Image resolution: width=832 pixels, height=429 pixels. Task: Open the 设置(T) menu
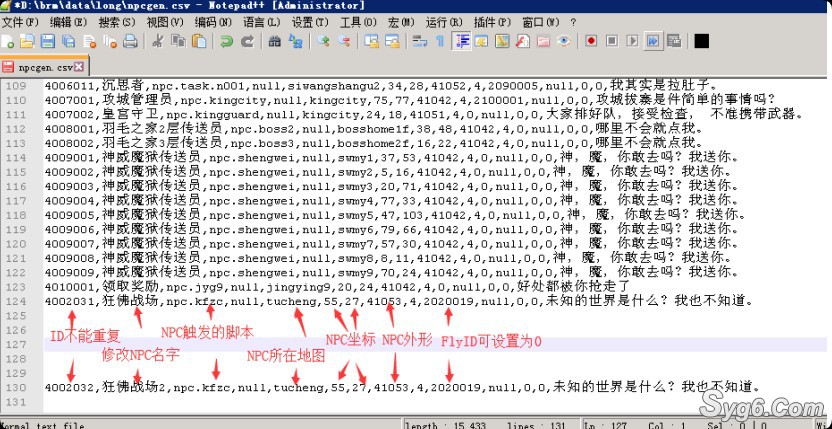310,22
